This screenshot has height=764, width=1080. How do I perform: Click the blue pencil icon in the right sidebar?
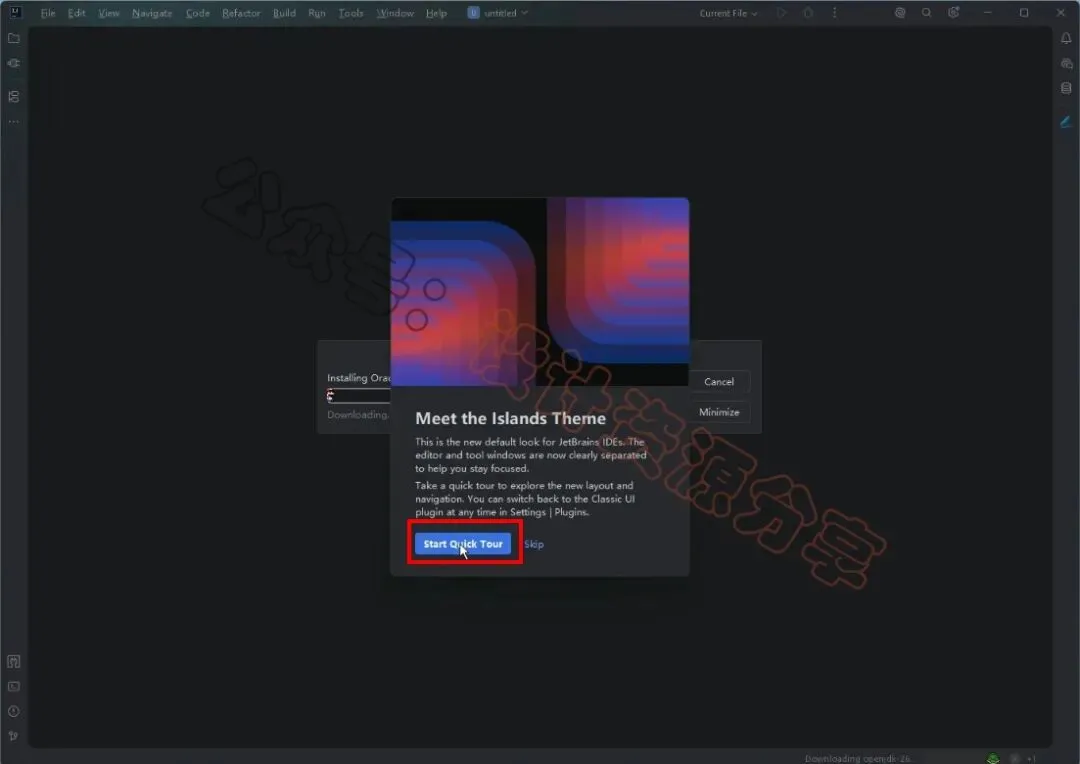[1066, 122]
